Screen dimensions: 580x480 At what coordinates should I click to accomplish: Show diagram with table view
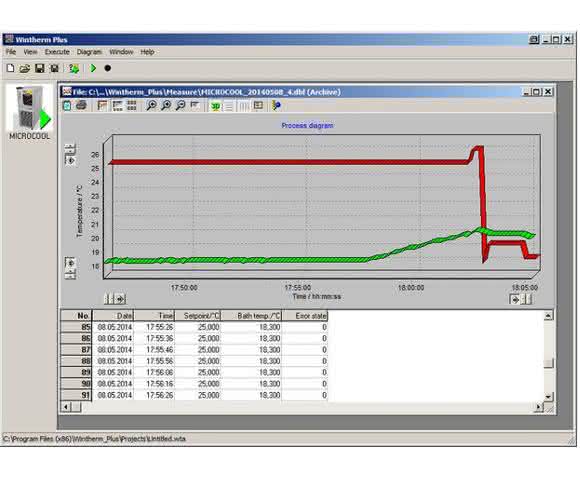[117, 106]
